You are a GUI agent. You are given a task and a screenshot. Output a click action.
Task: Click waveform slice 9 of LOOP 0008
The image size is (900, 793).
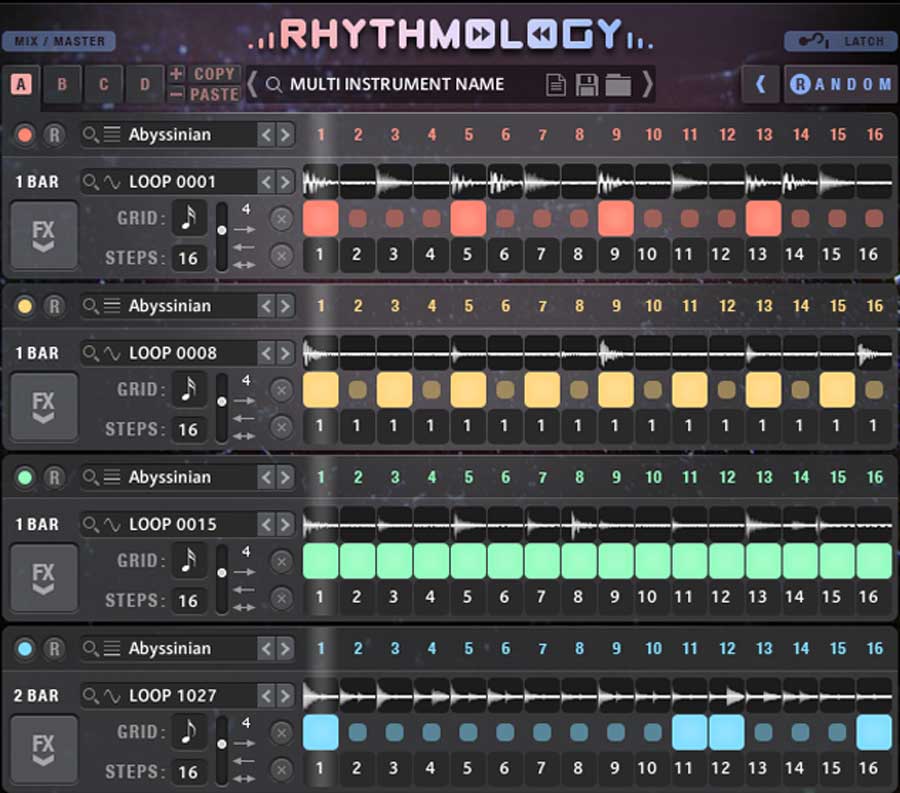pyautogui.click(x=615, y=353)
